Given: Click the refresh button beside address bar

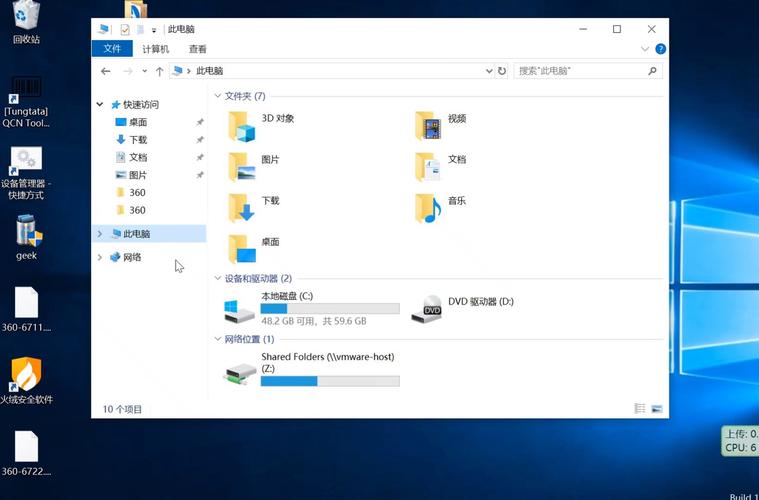Looking at the screenshot, I should tap(502, 71).
